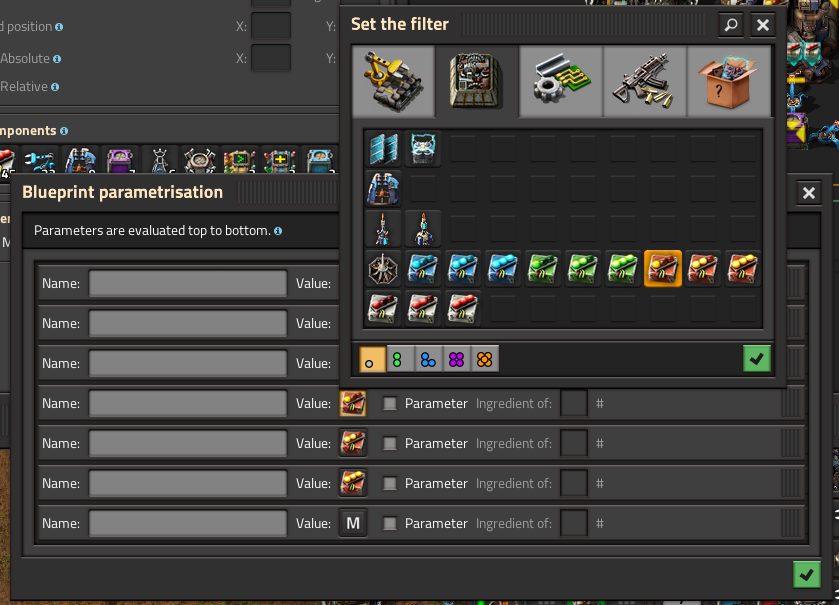This screenshot has height=605, width=839.
Task: Choose the productivity module with two lights in grid
Action: pyautogui.click(x=703, y=269)
